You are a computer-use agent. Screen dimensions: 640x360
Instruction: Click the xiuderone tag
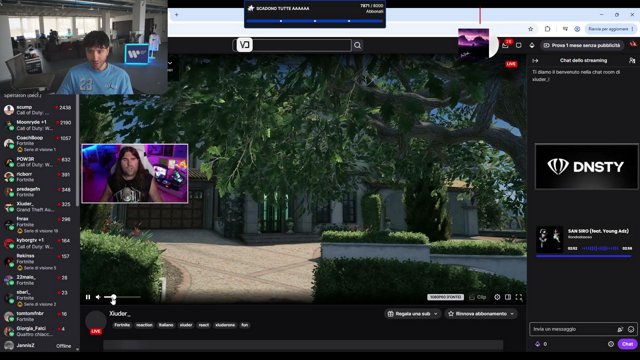(225, 325)
